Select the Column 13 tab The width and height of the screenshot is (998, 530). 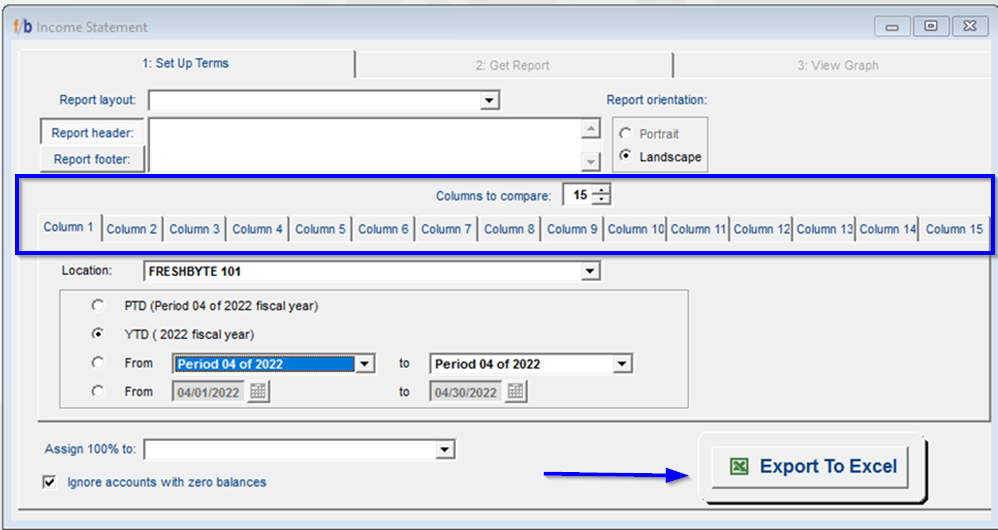(825, 229)
